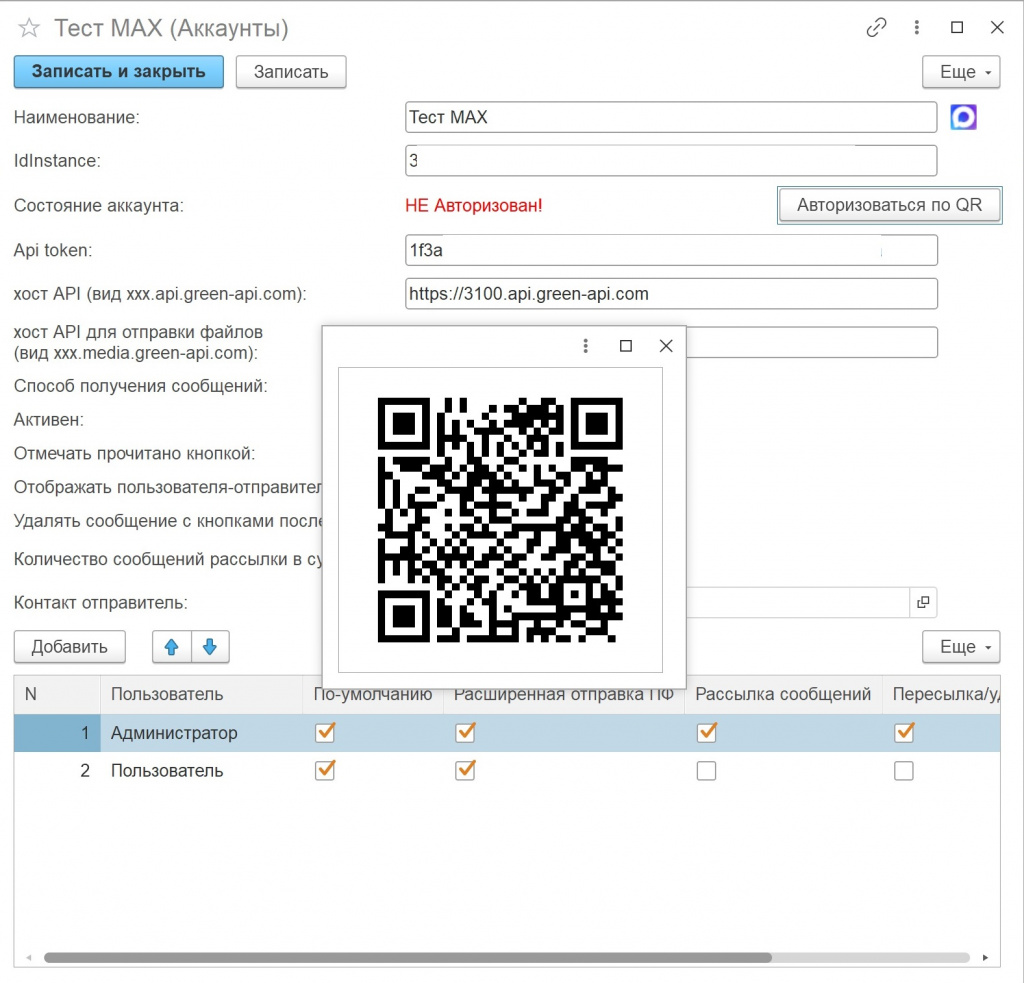Enable Пересылка checkbox for Пользователь row
This screenshot has width=1024, height=983.
(x=904, y=771)
